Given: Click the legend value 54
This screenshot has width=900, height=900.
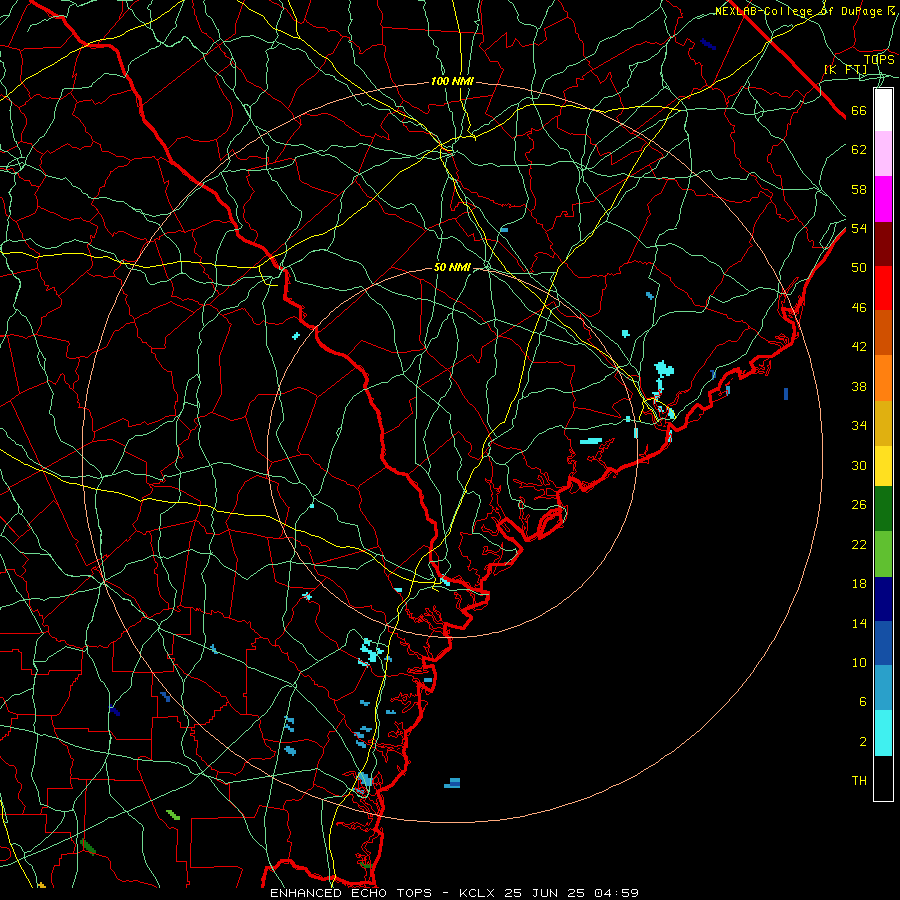Looking at the screenshot, I should pos(859,228).
